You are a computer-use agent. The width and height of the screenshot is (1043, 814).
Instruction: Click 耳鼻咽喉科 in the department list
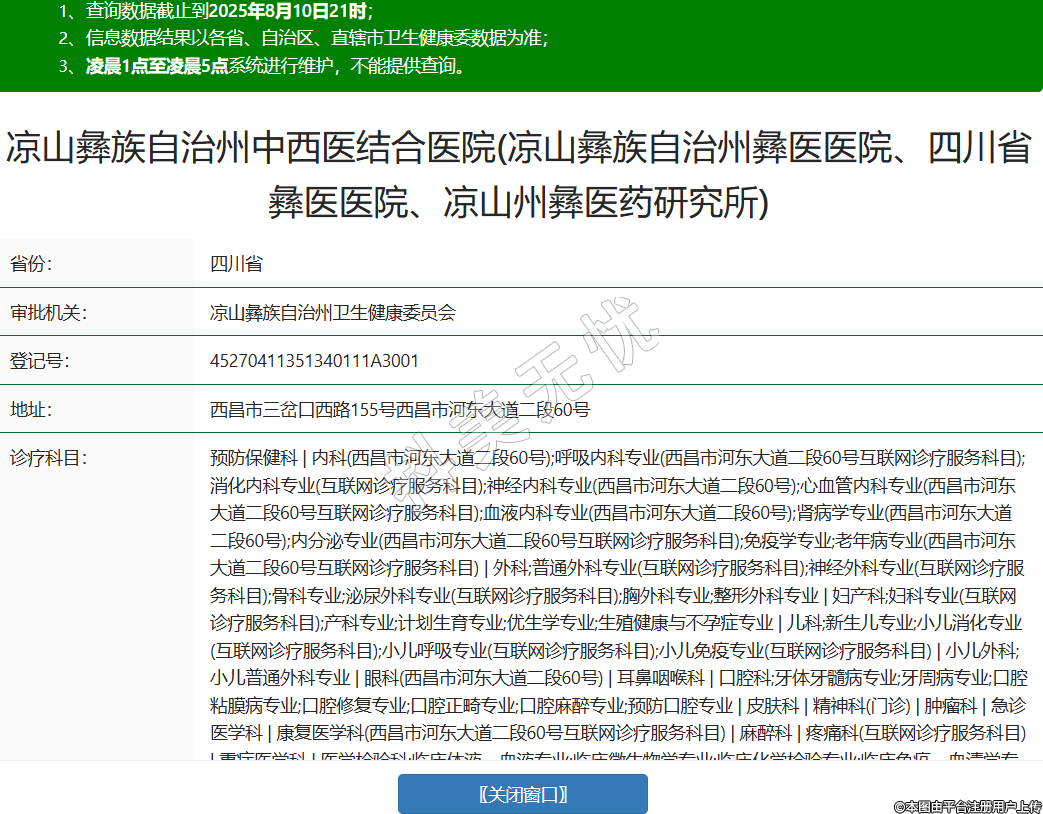pyautogui.click(x=661, y=677)
